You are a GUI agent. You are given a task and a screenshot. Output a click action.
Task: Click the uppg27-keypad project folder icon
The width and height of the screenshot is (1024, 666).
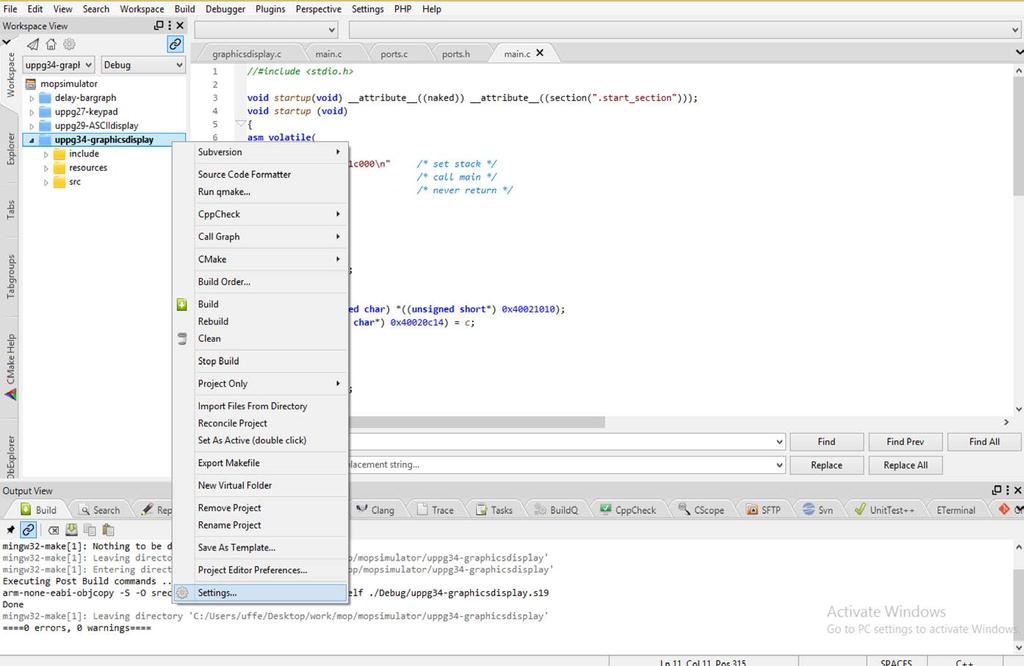pos(45,112)
